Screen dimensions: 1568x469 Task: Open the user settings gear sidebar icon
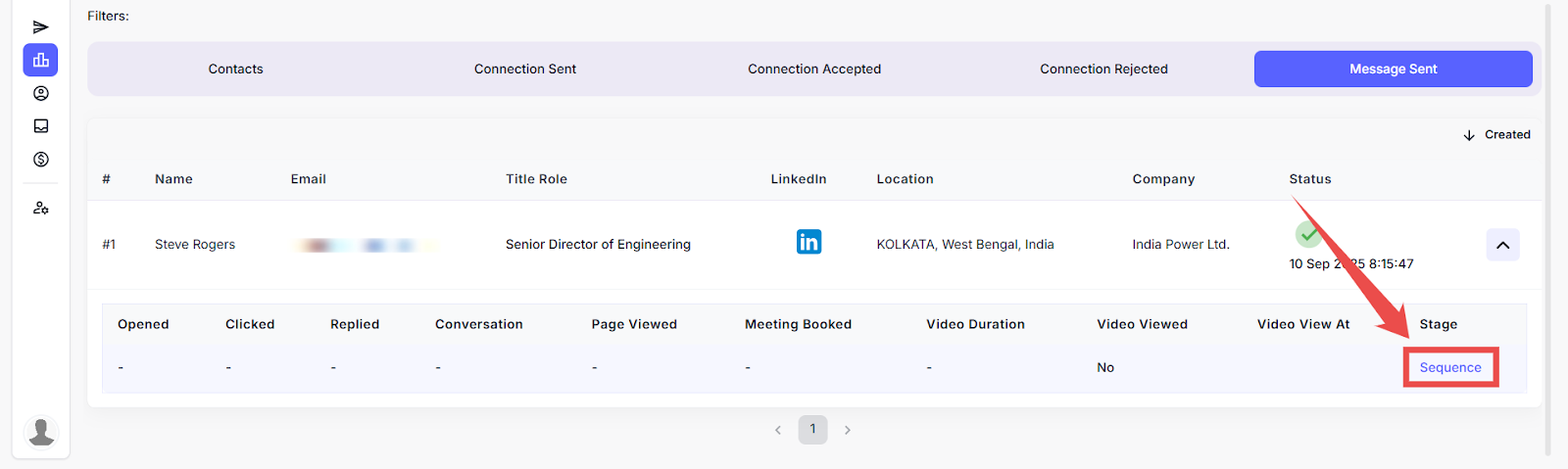(40, 209)
